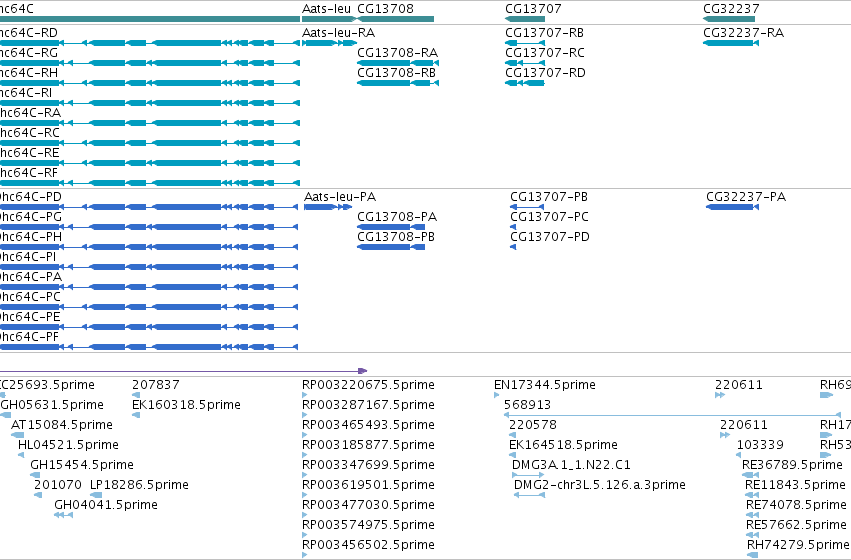The image size is (851, 560).
Task: Click the CG13708-PB protein label
Action: click(x=396, y=237)
